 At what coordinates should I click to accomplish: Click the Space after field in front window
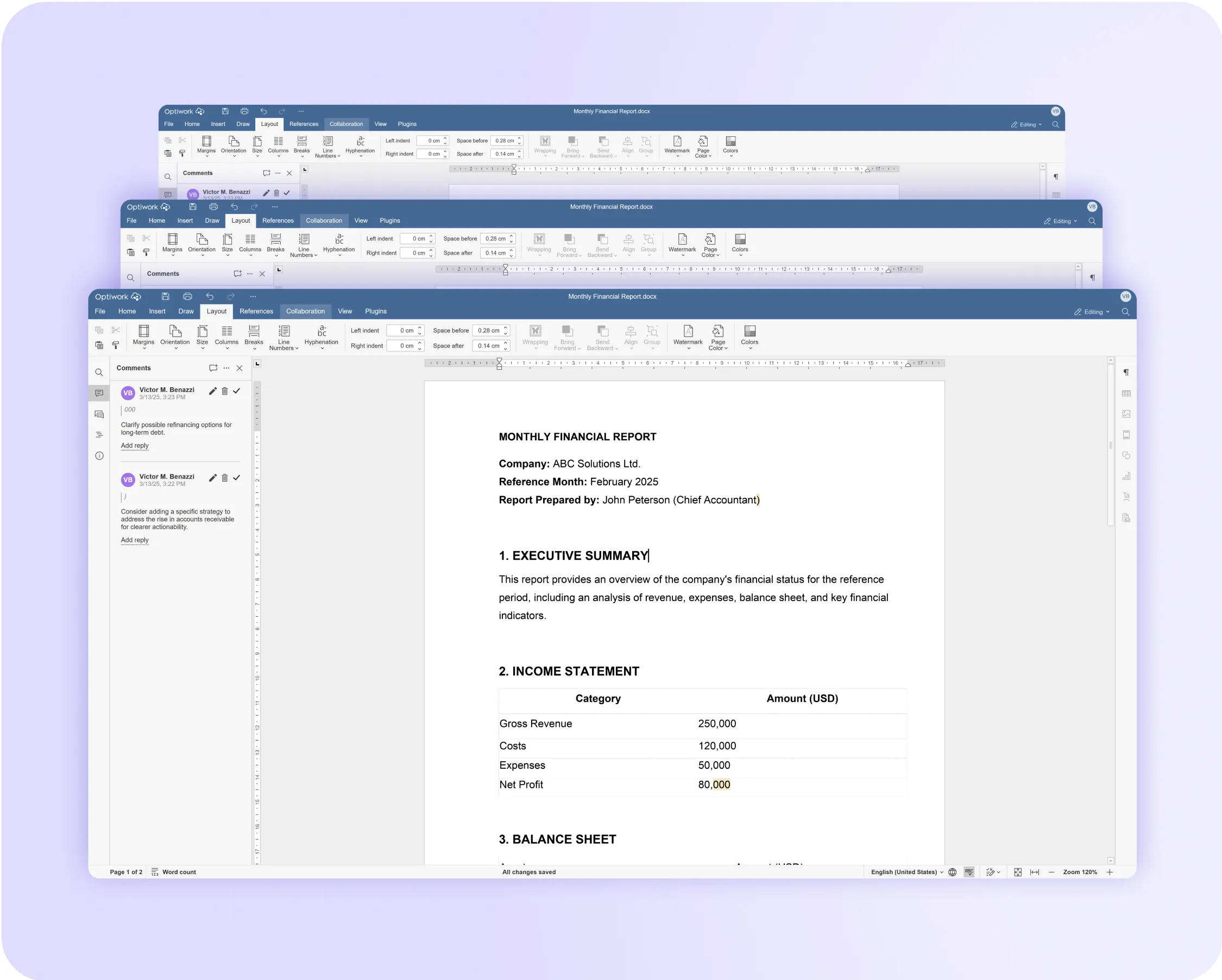(x=491, y=345)
